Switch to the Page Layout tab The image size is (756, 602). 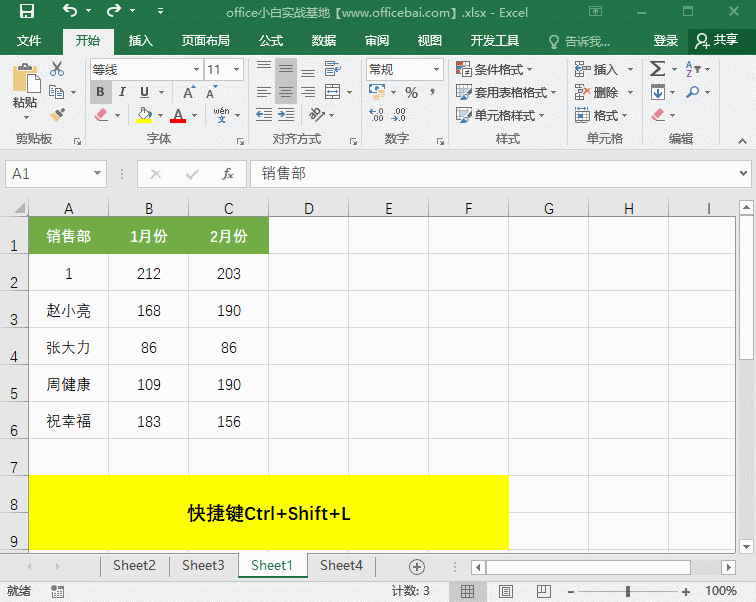206,41
